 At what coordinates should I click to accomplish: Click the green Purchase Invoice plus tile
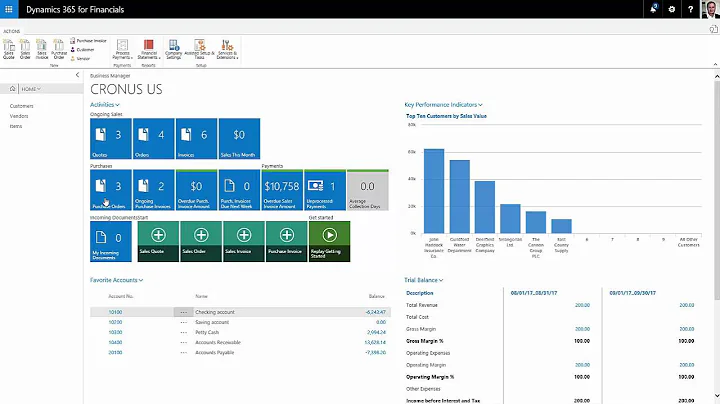287,241
